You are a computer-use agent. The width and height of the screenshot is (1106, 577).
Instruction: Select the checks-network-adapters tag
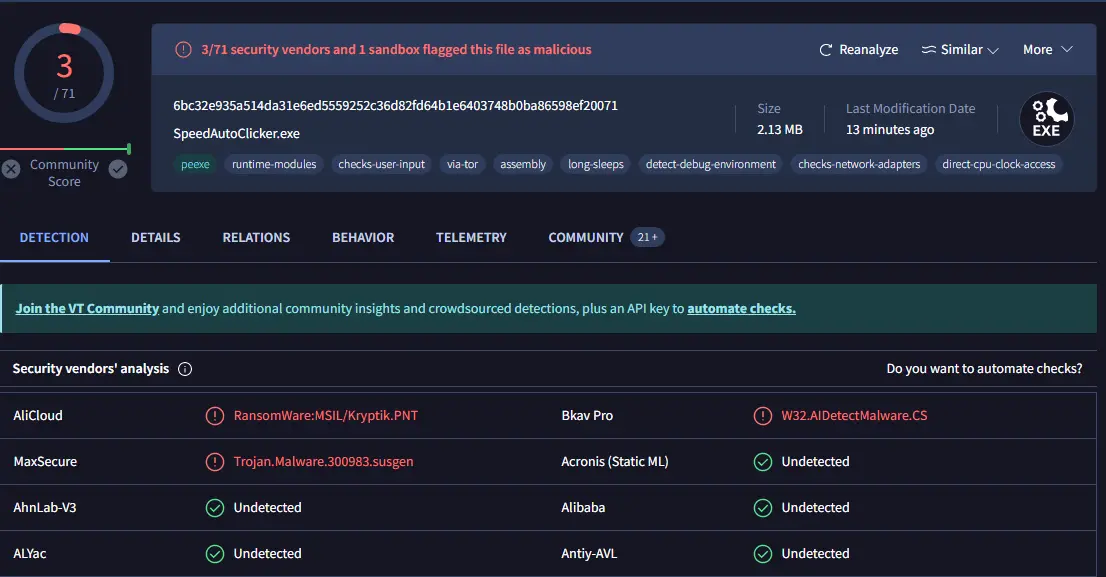pyautogui.click(x=859, y=164)
